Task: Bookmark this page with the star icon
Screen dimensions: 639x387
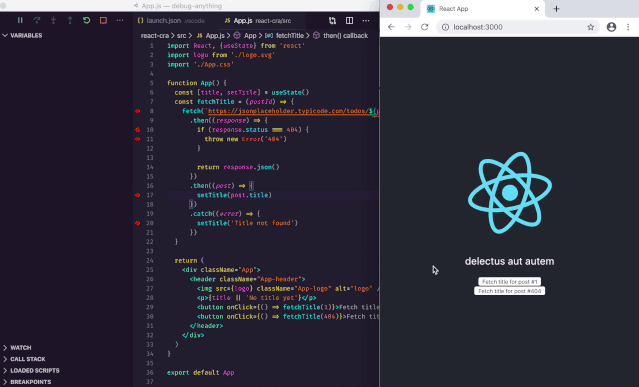Action: (591, 27)
